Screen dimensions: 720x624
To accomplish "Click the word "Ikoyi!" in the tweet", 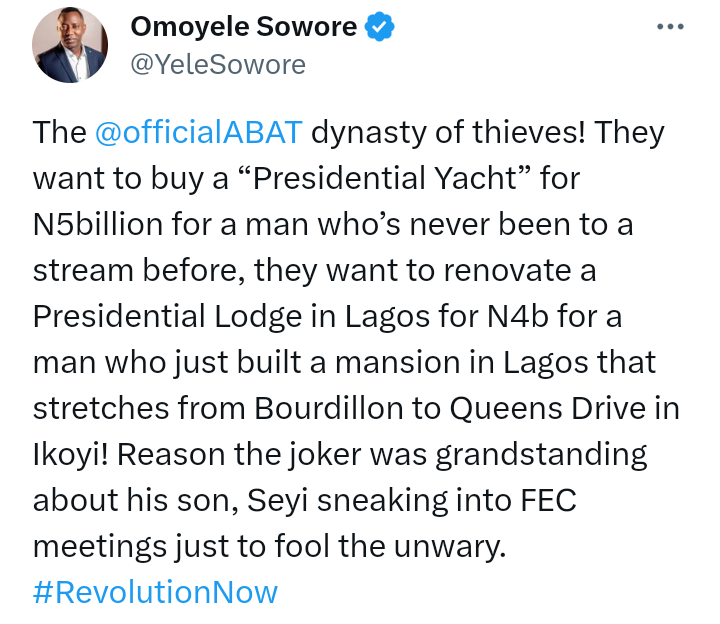I will click(71, 455).
